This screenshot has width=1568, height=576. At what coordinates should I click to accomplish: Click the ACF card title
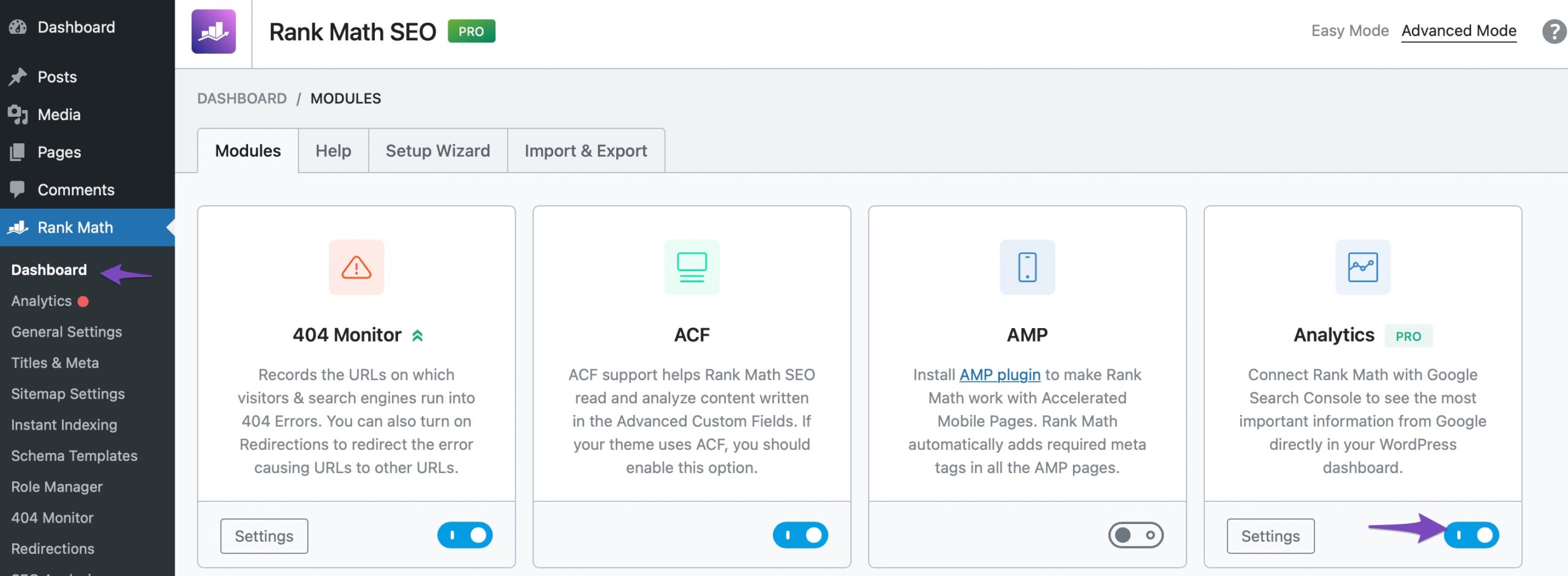click(692, 335)
